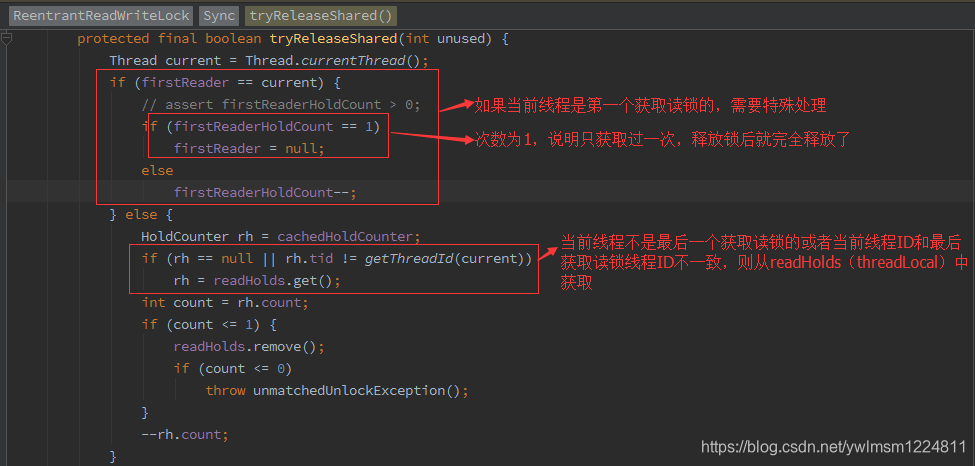Select the ReentrantReadWriteLock breadcrumb

[x=101, y=16]
